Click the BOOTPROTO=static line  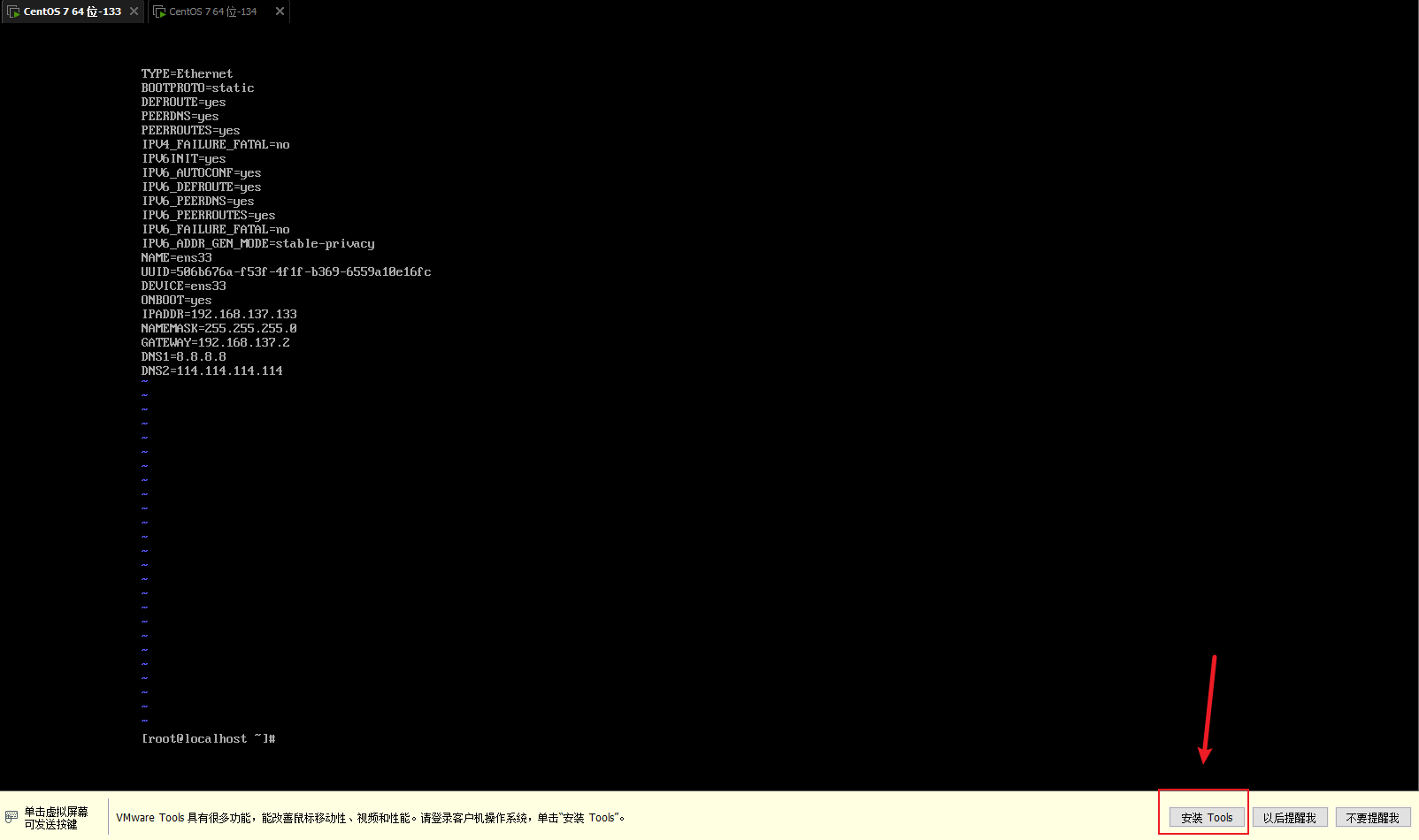tap(197, 88)
